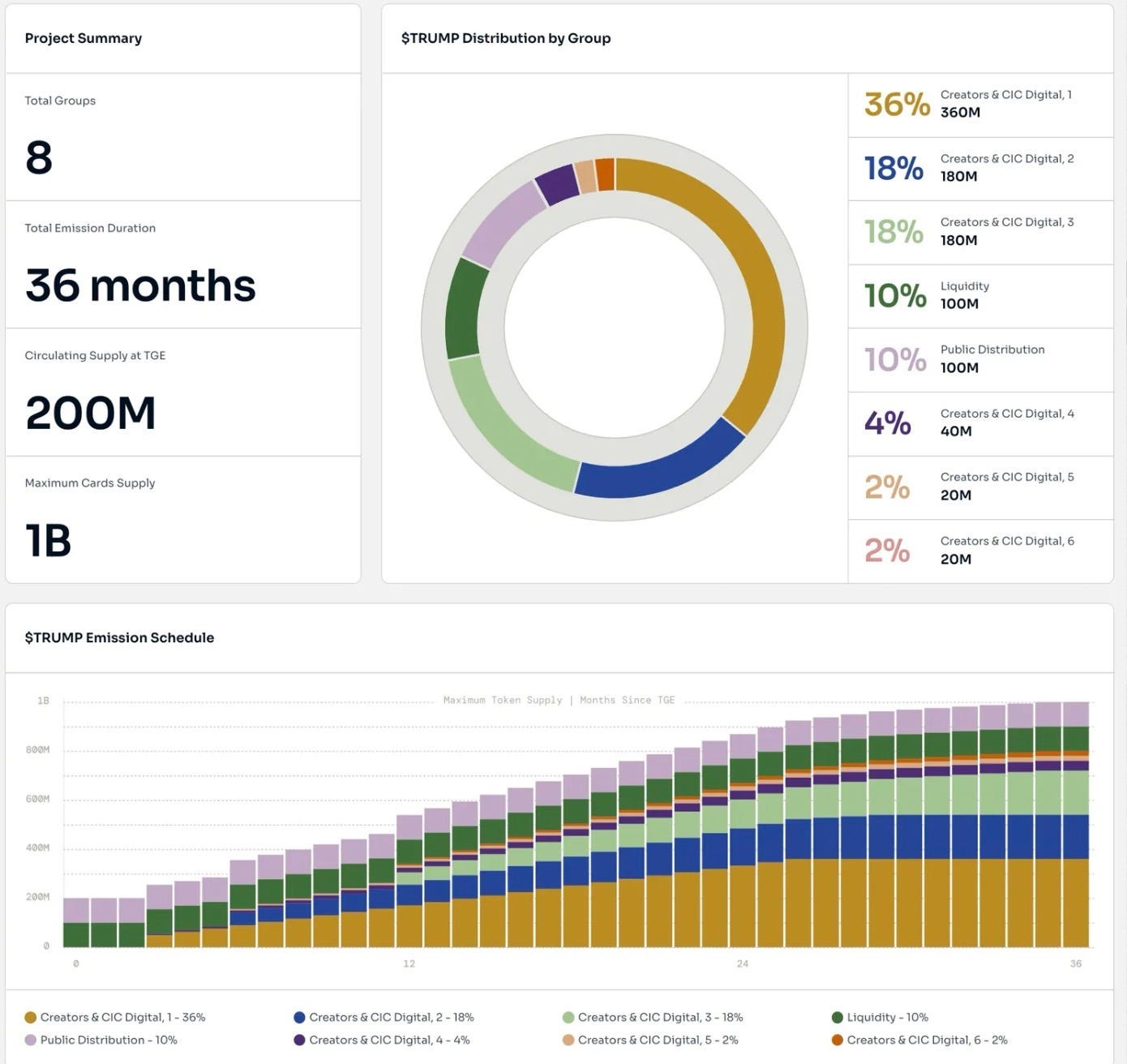Click the 18% Creators & CIC Digital, 3 row
This screenshot has width=1127, height=1064.
980,232
